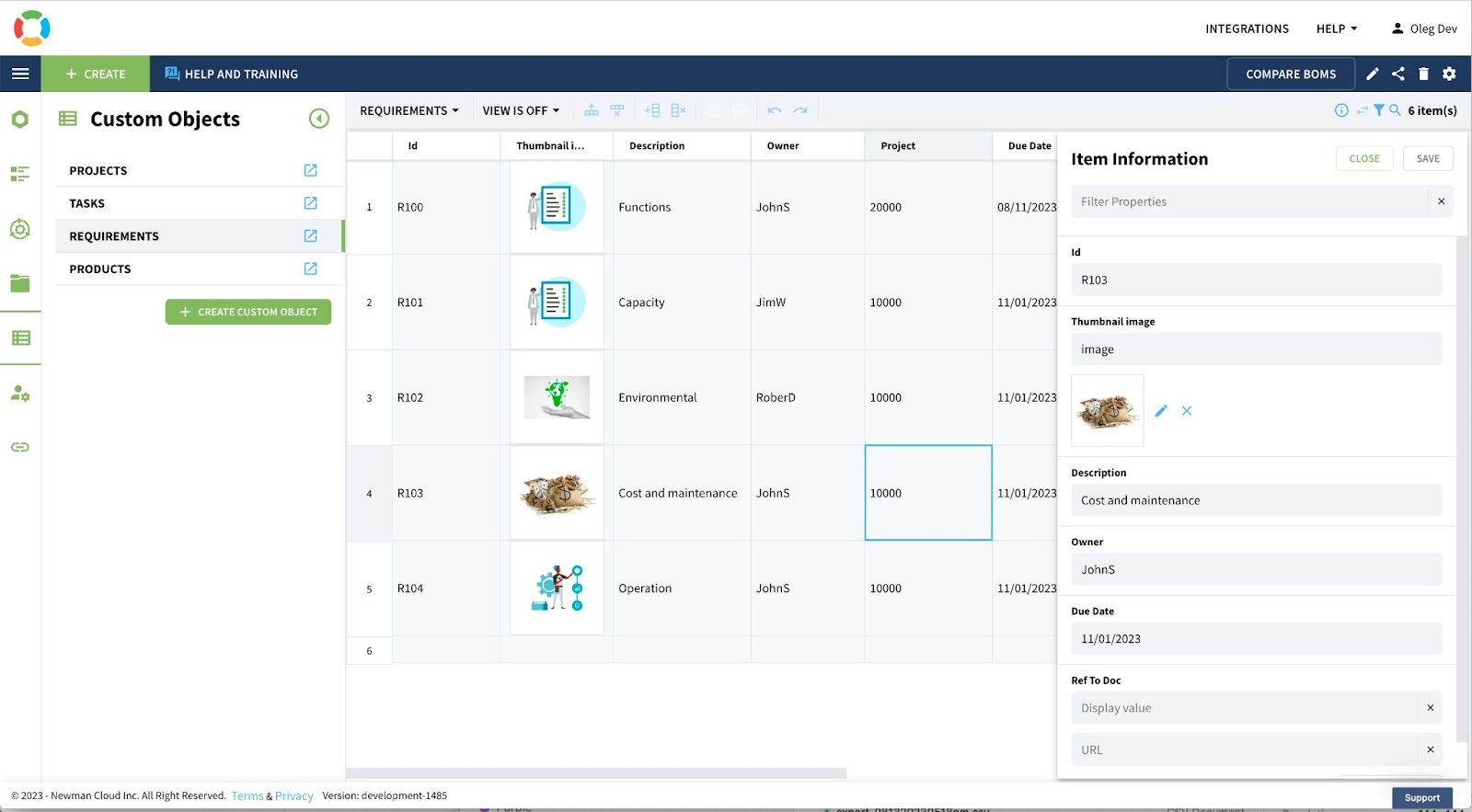This screenshot has height=812, width=1472.
Task: Click the green CREATE button
Action: click(x=96, y=74)
